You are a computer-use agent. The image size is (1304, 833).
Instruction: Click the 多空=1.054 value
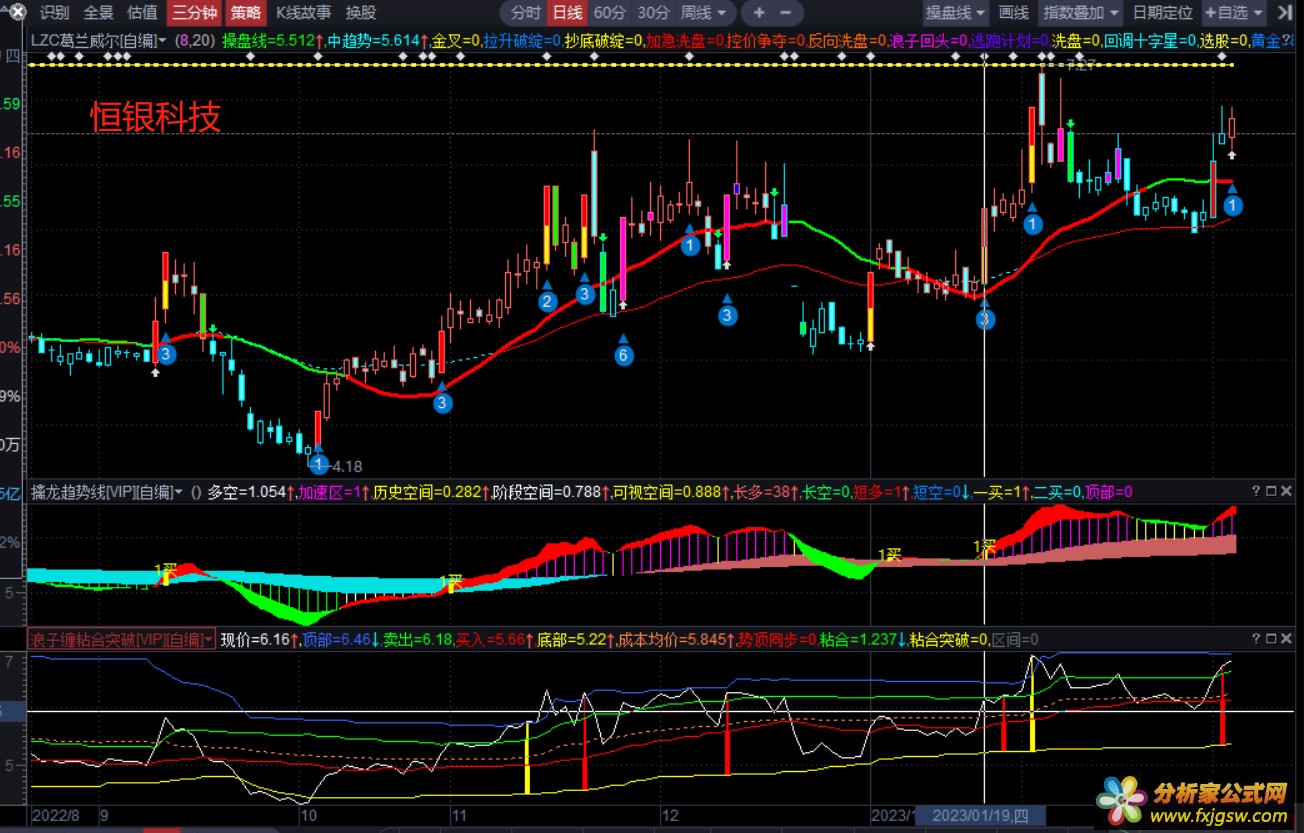pyautogui.click(x=246, y=492)
